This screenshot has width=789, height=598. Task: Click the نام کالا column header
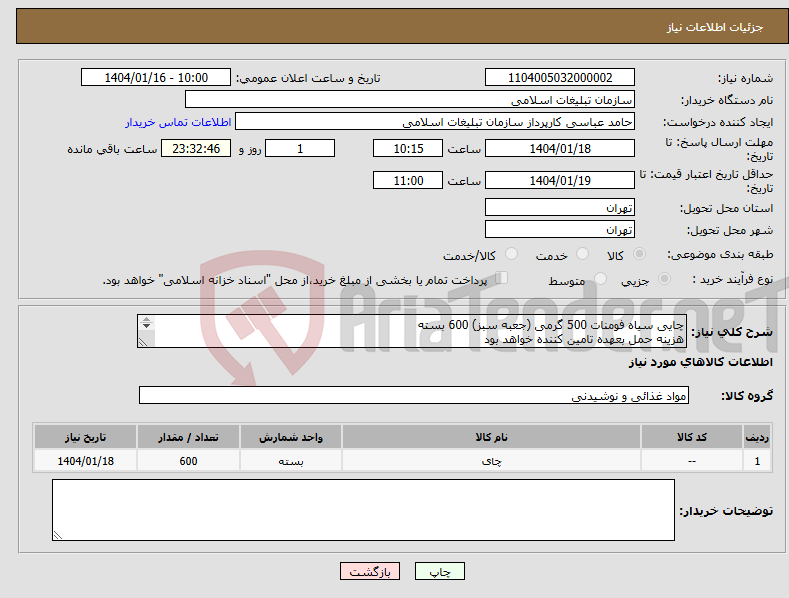point(492,437)
